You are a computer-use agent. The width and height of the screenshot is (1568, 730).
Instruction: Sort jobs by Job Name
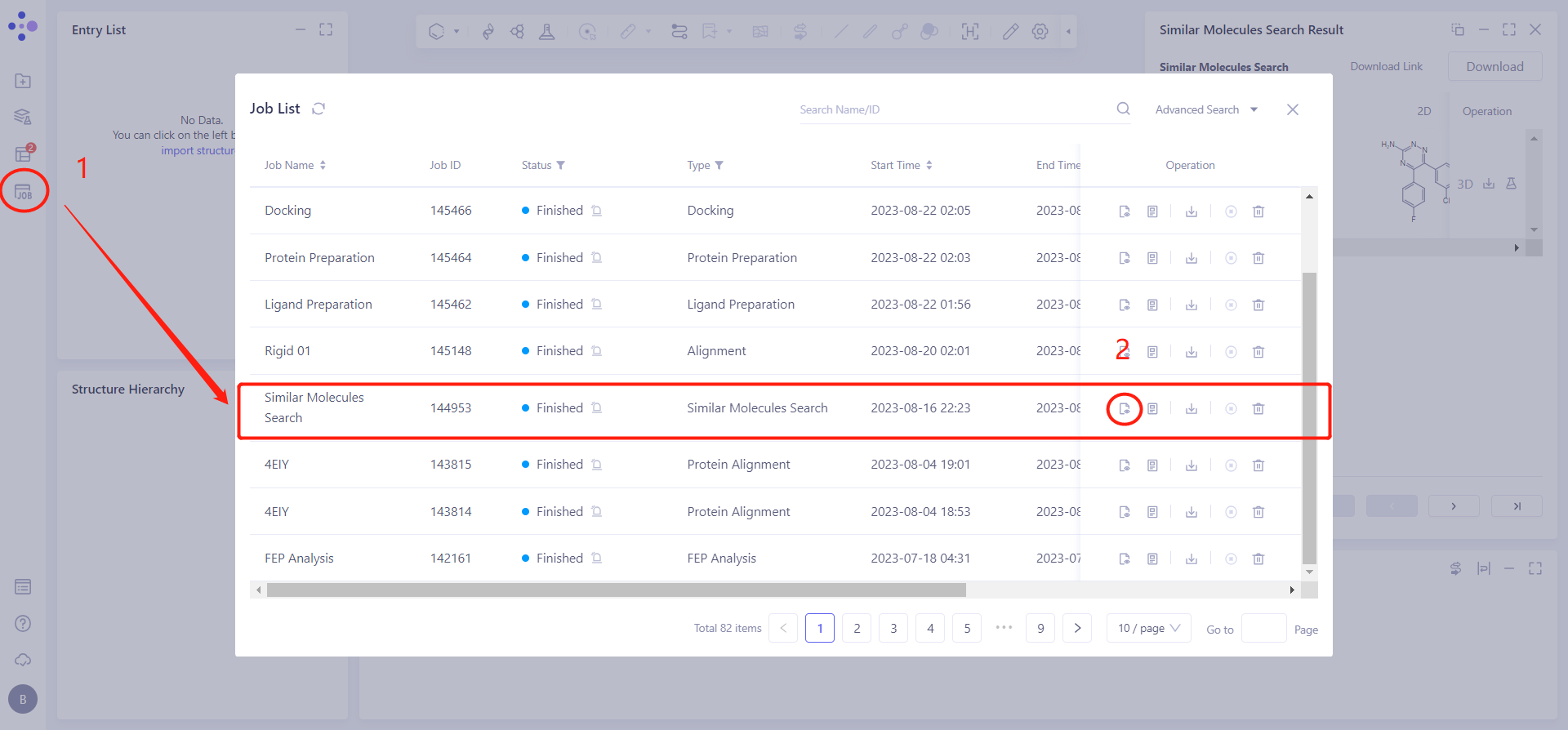point(323,165)
